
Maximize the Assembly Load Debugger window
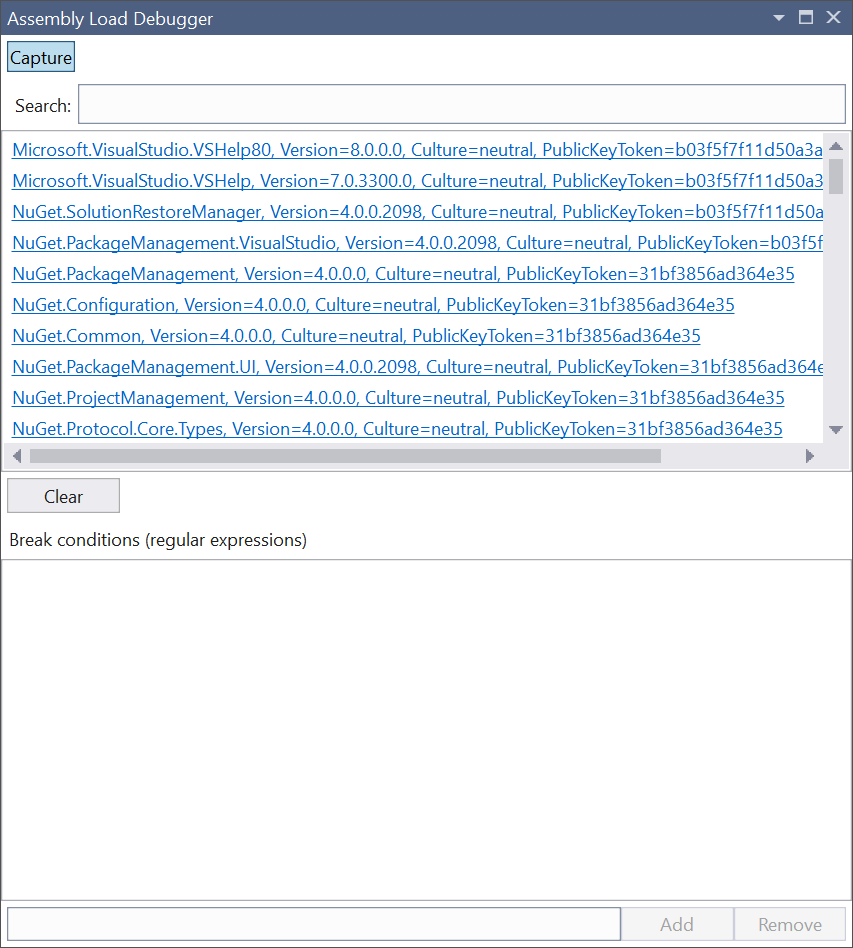point(806,18)
